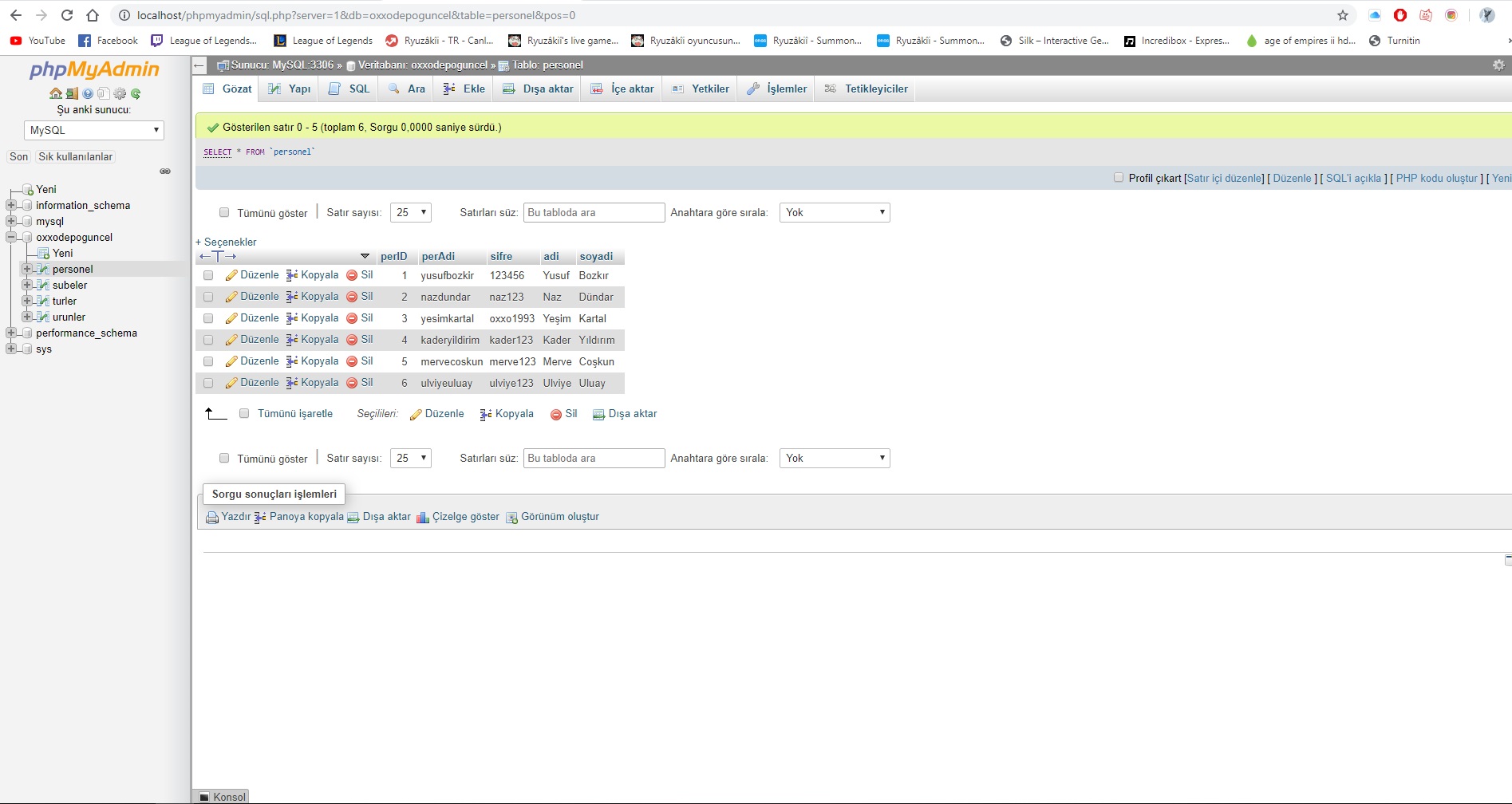This screenshot has width=1512, height=804.
Task: Open the phpMyAdmin documentation help icon
Action: click(88, 93)
